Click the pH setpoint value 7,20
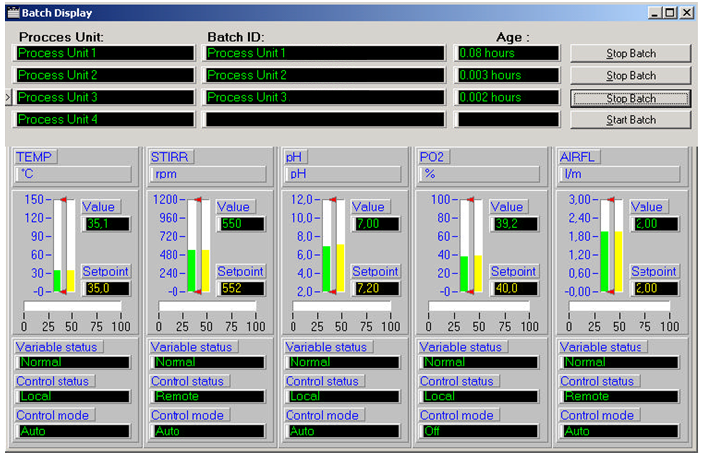The height and width of the screenshot is (456, 702). [372, 288]
